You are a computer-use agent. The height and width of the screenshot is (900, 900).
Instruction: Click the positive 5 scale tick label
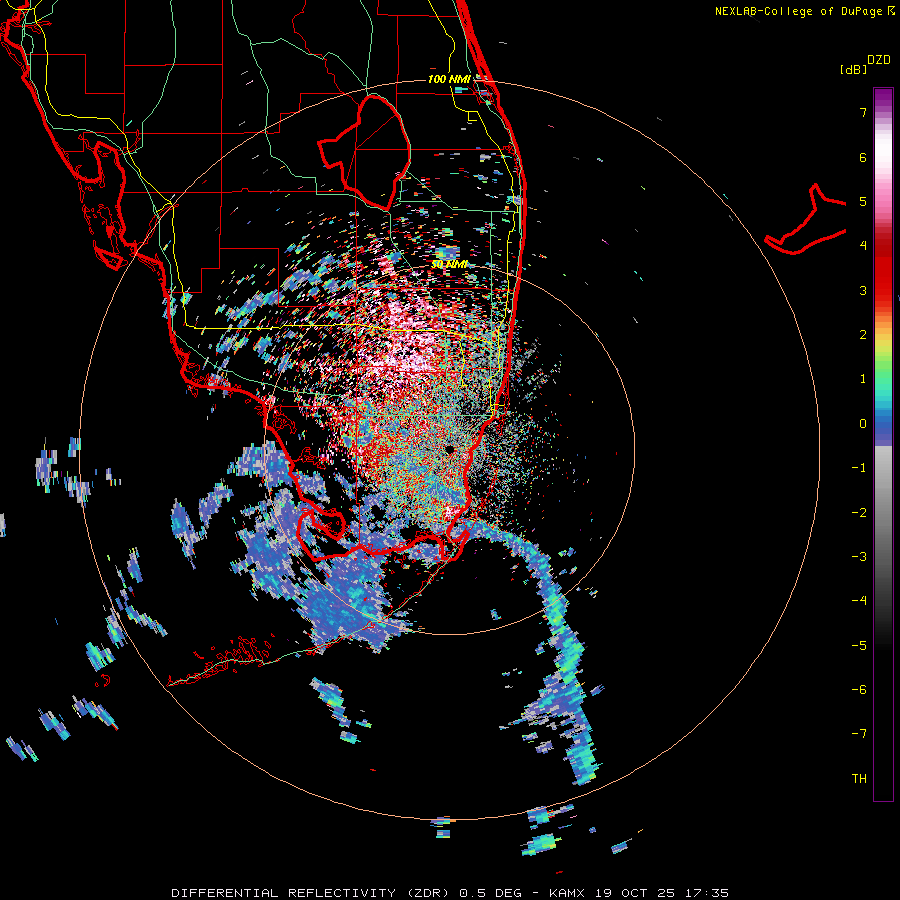pos(863,201)
